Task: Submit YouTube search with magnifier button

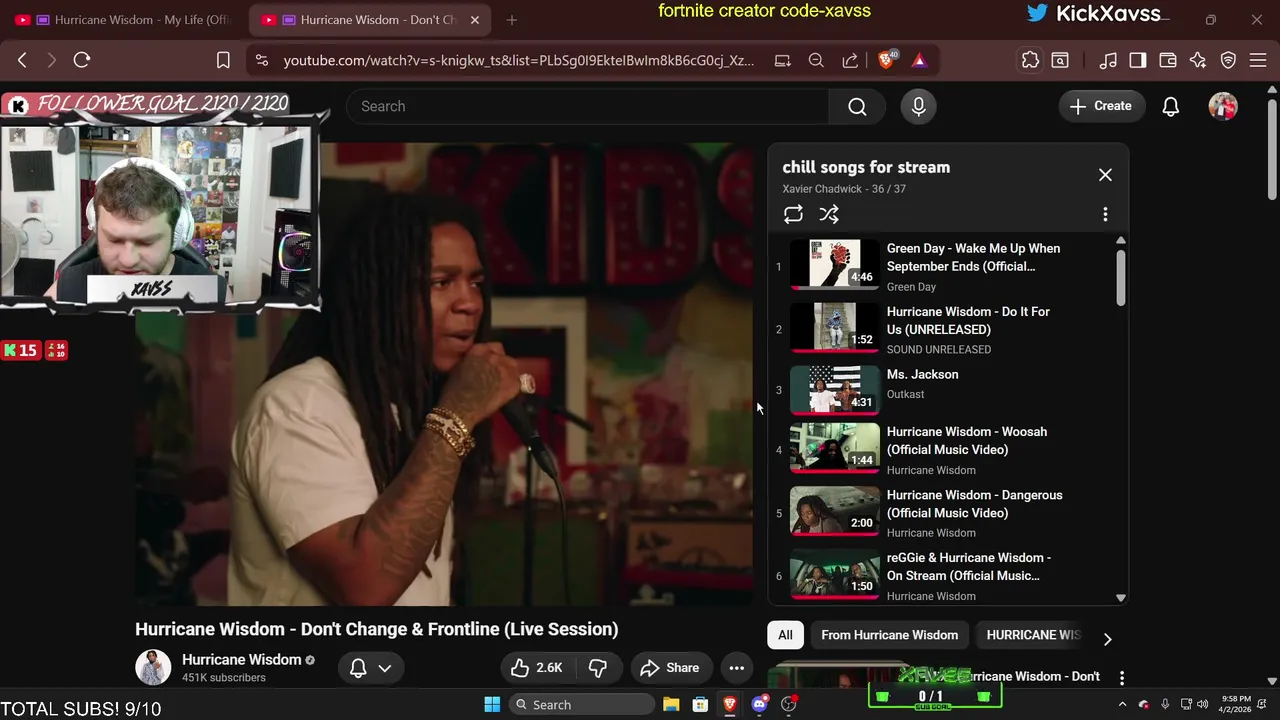Action: pos(857,106)
